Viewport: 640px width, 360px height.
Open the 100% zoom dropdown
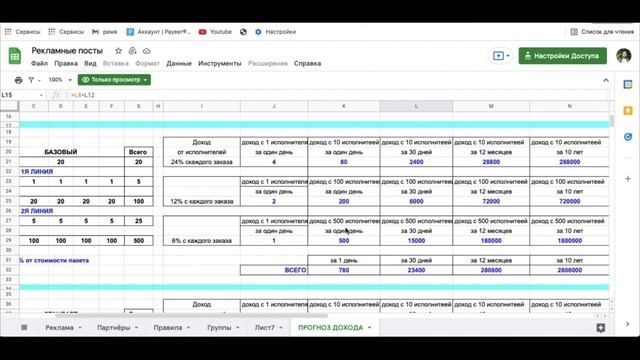[60, 80]
